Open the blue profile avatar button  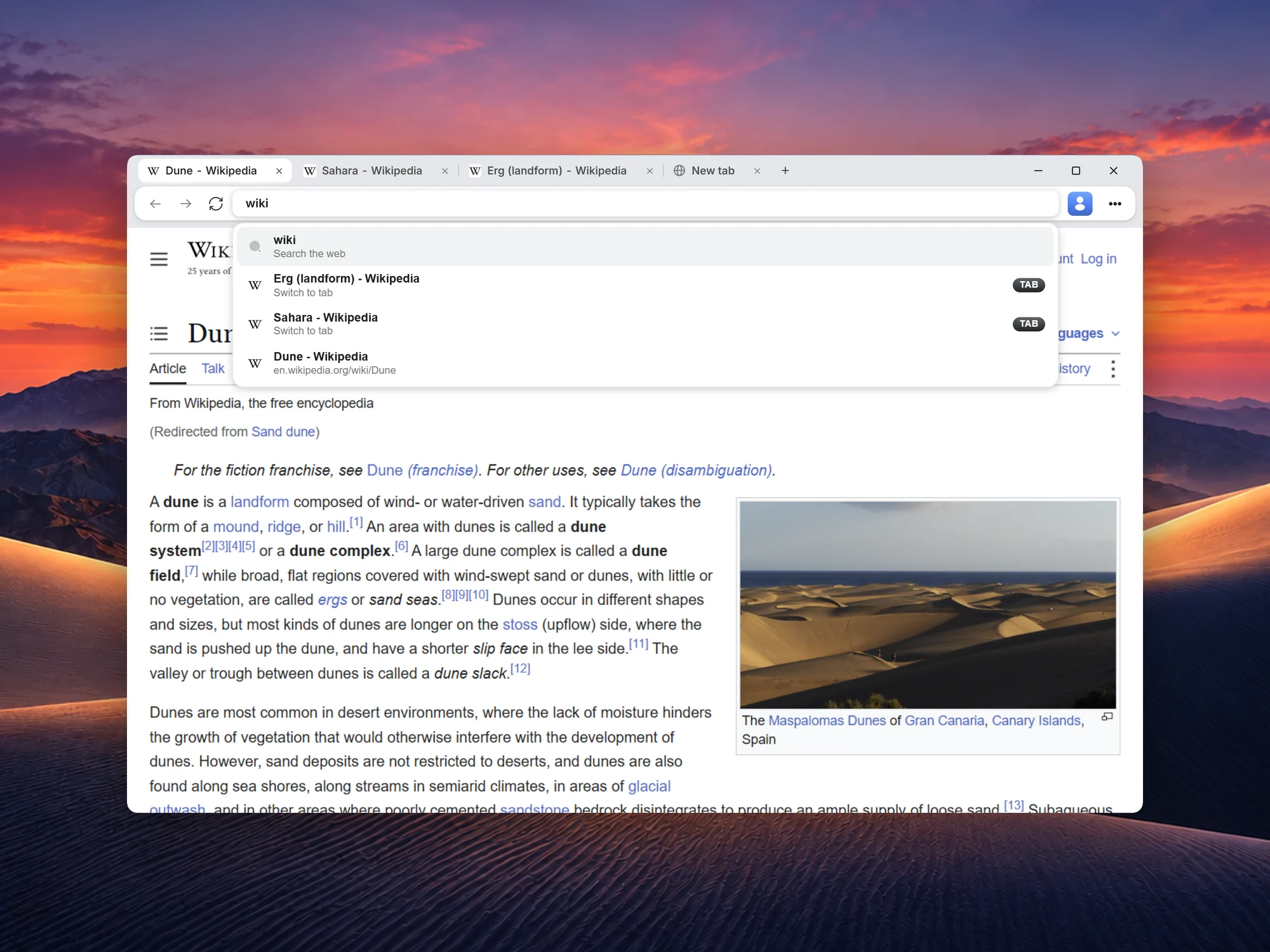(1079, 204)
